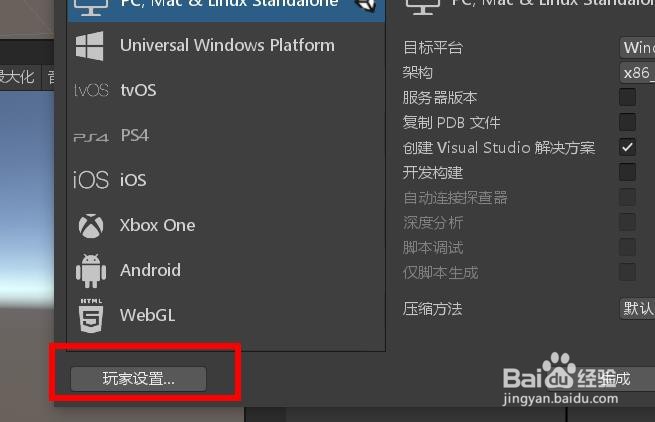Click the Unity logo on selected platform row
Viewport: 655px width, 422px height.
click(x=366, y=5)
